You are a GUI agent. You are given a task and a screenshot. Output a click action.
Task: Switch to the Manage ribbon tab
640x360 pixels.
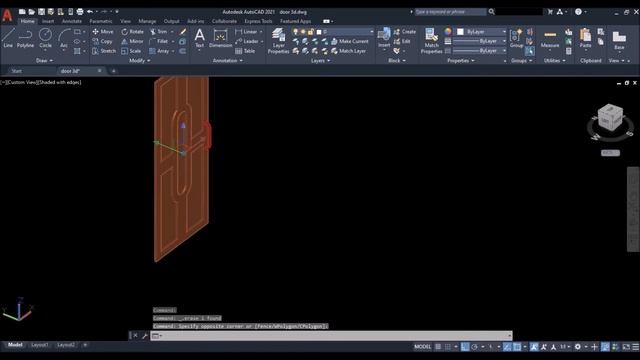(147, 21)
